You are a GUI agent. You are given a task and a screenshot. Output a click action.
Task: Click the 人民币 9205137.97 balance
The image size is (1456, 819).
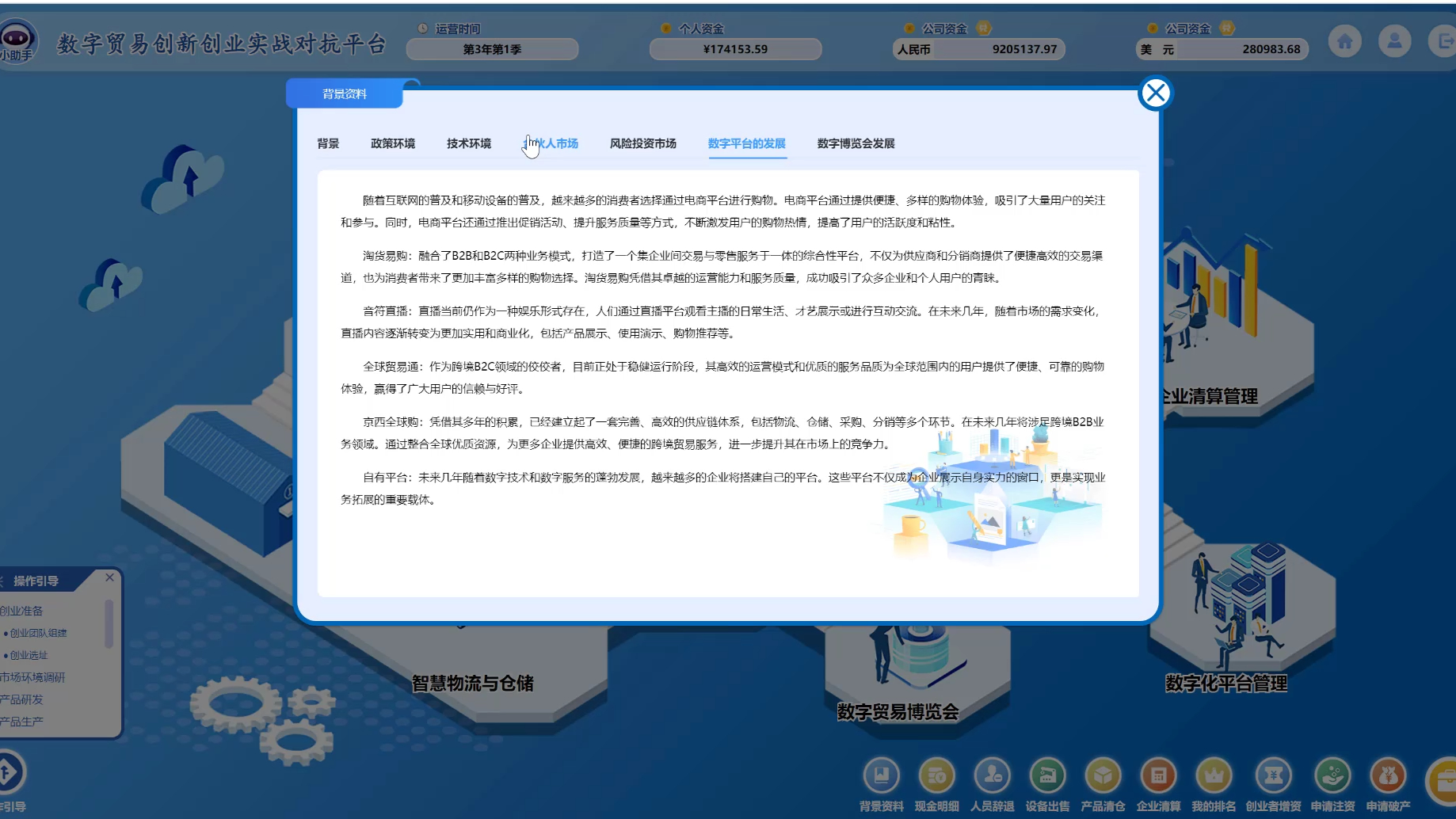click(979, 49)
